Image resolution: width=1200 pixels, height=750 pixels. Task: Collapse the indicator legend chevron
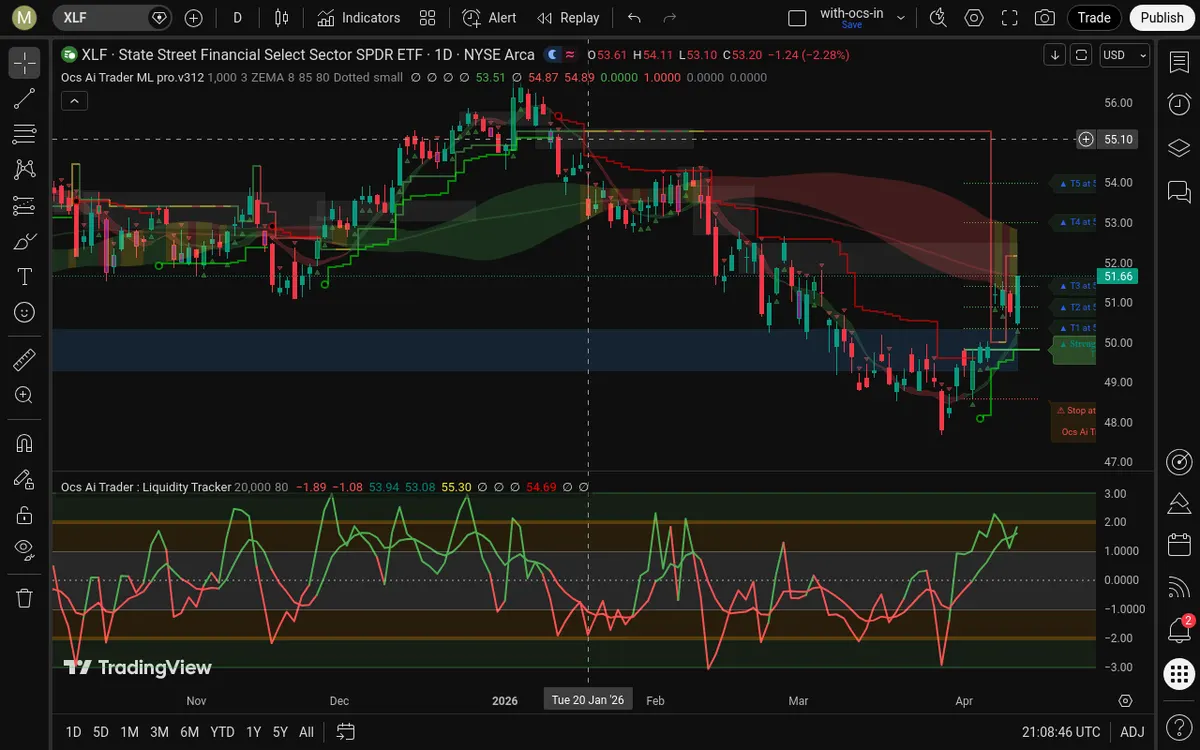(x=74, y=100)
